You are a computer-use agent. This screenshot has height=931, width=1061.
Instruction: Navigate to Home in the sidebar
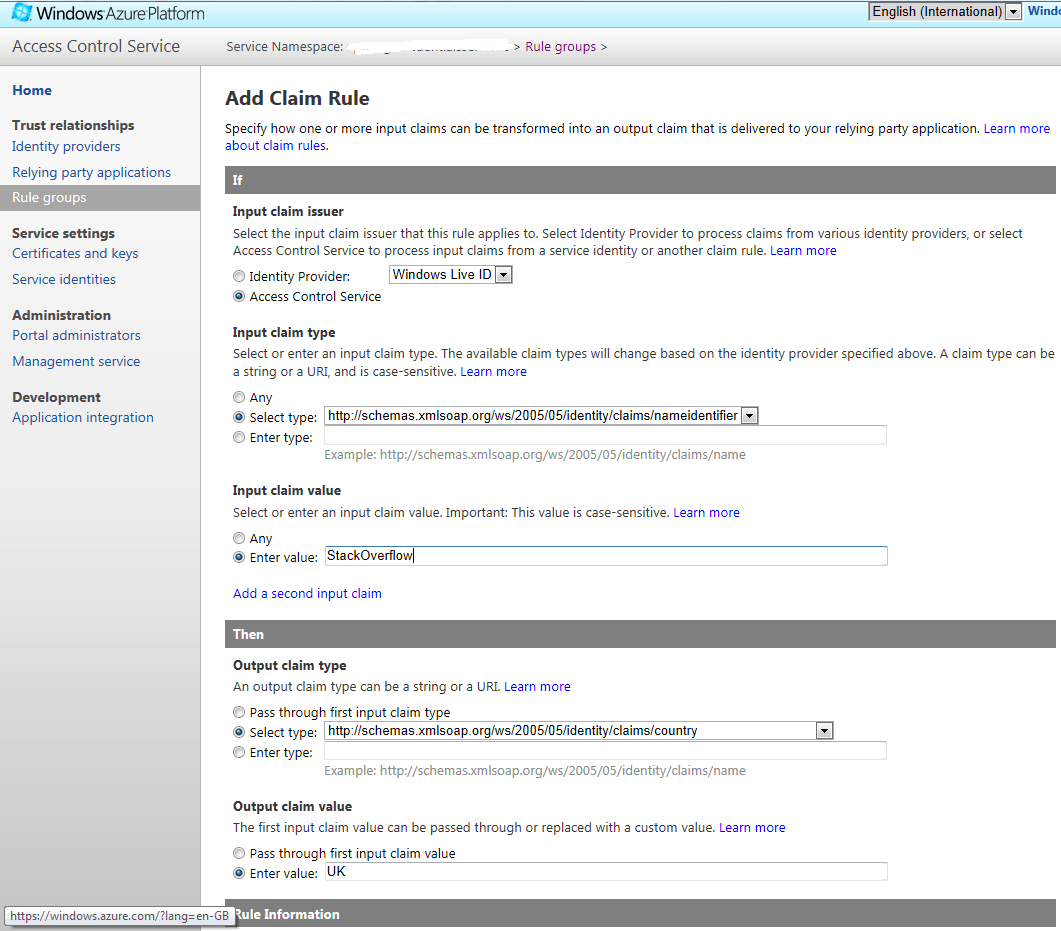pos(32,90)
